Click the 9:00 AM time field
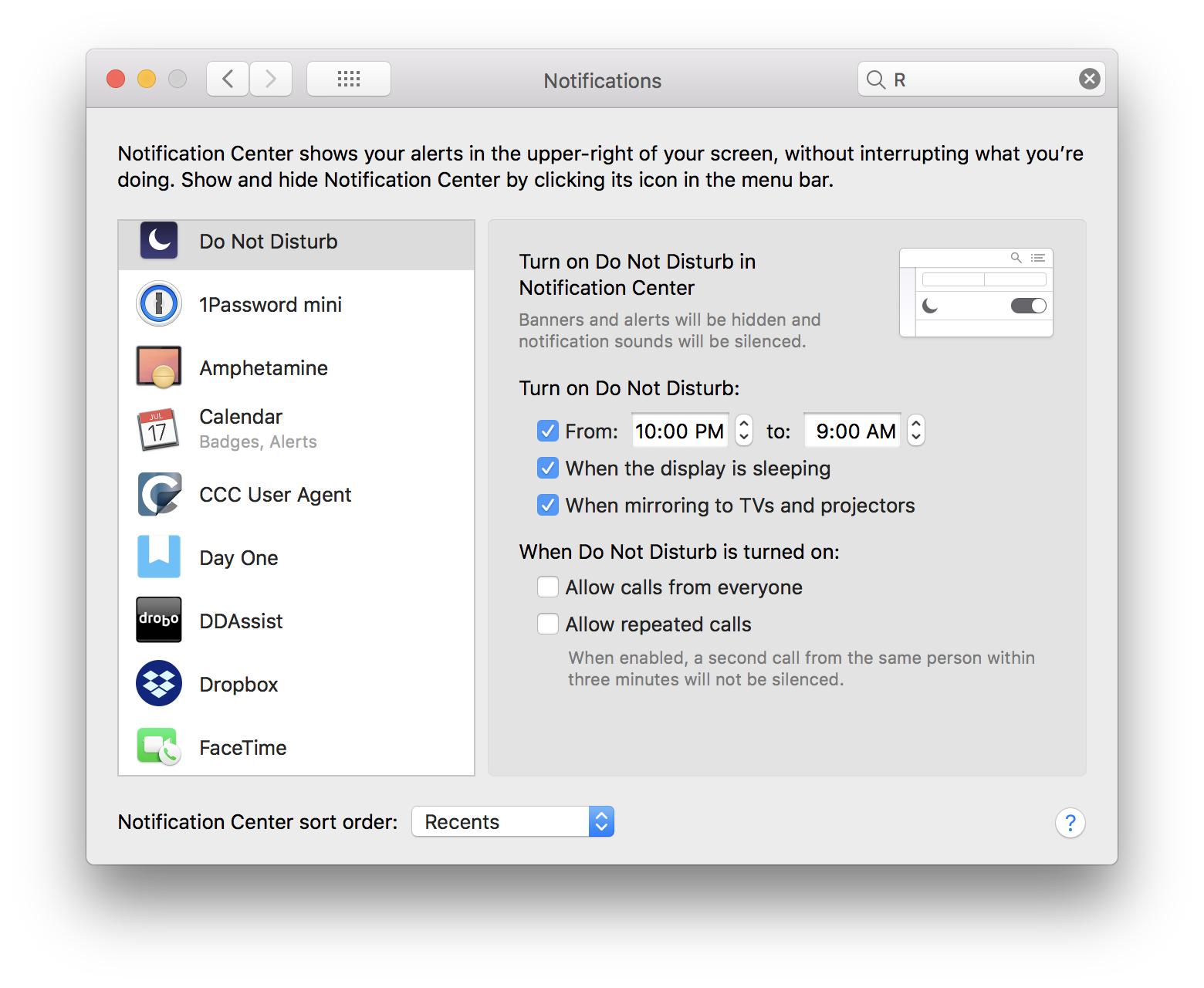 tap(852, 431)
